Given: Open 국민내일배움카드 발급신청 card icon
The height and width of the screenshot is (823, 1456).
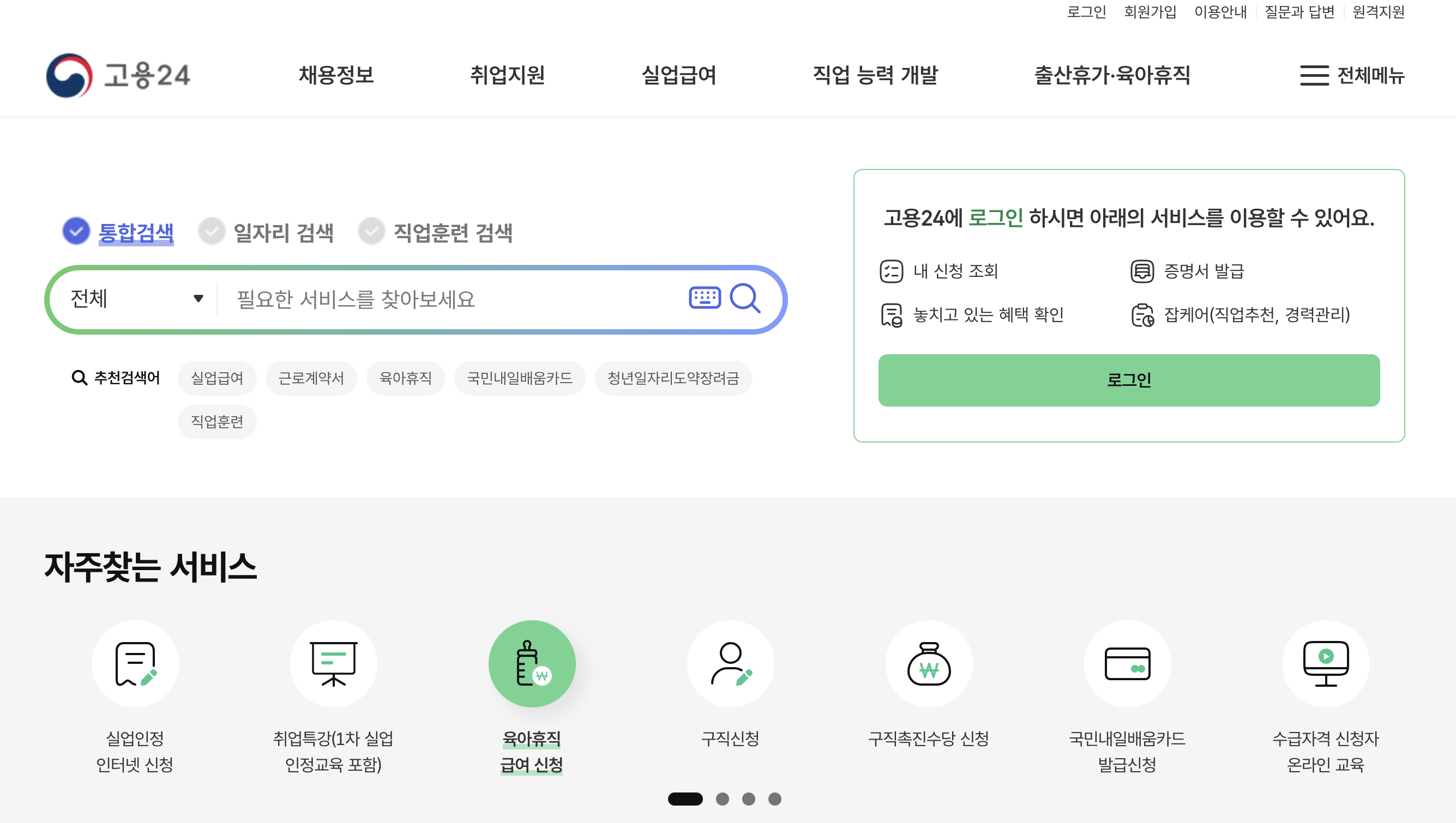Looking at the screenshot, I should (x=1128, y=664).
